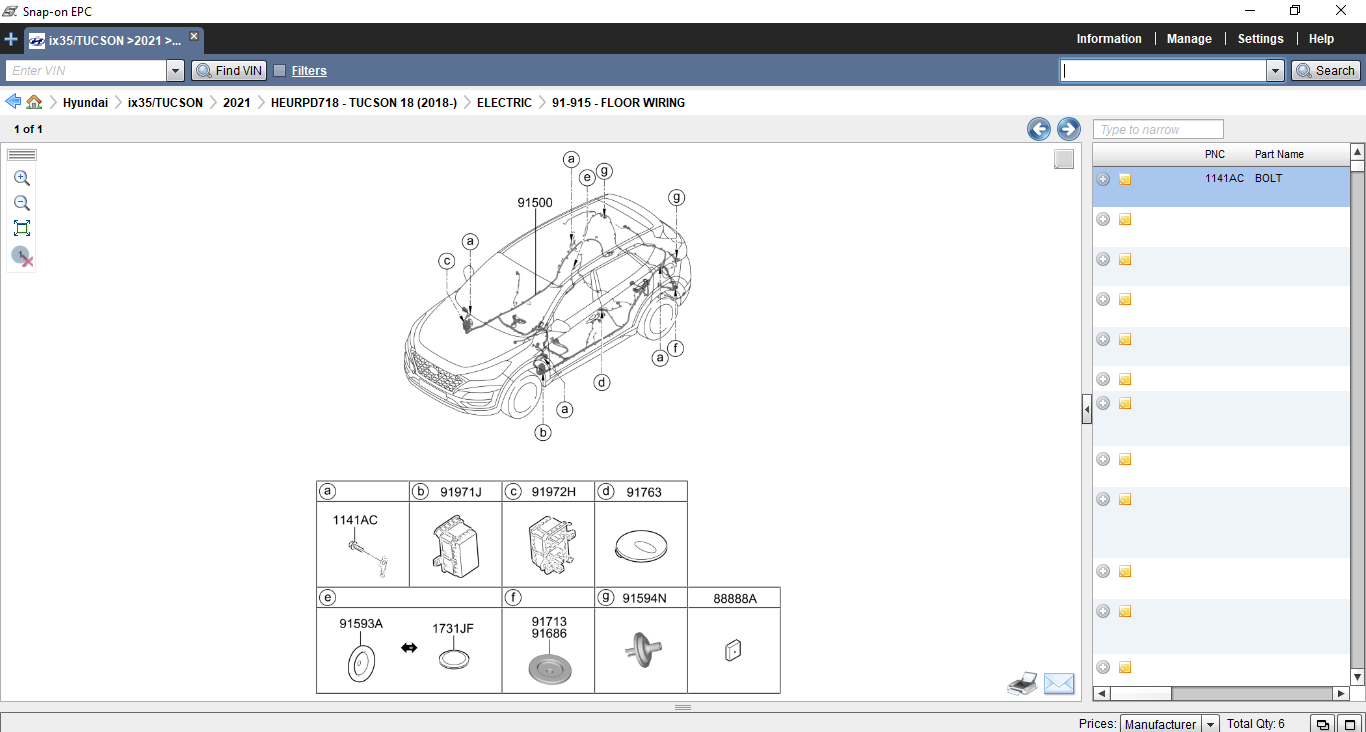
Task: Click the zoom in magnifier icon
Action: point(21,178)
